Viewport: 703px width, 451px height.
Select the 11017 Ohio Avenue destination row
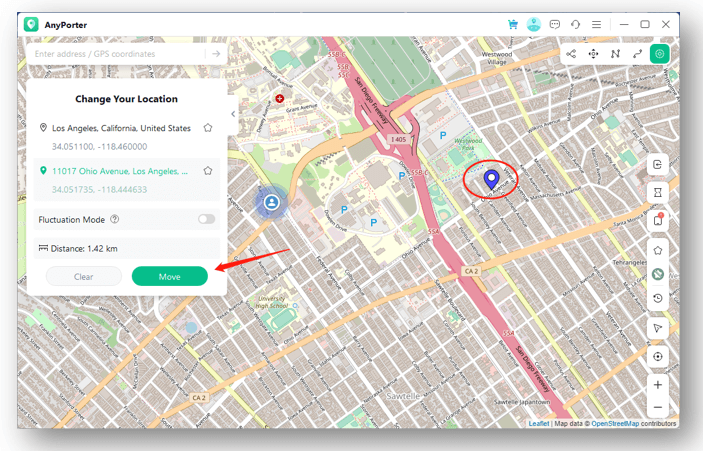point(126,179)
